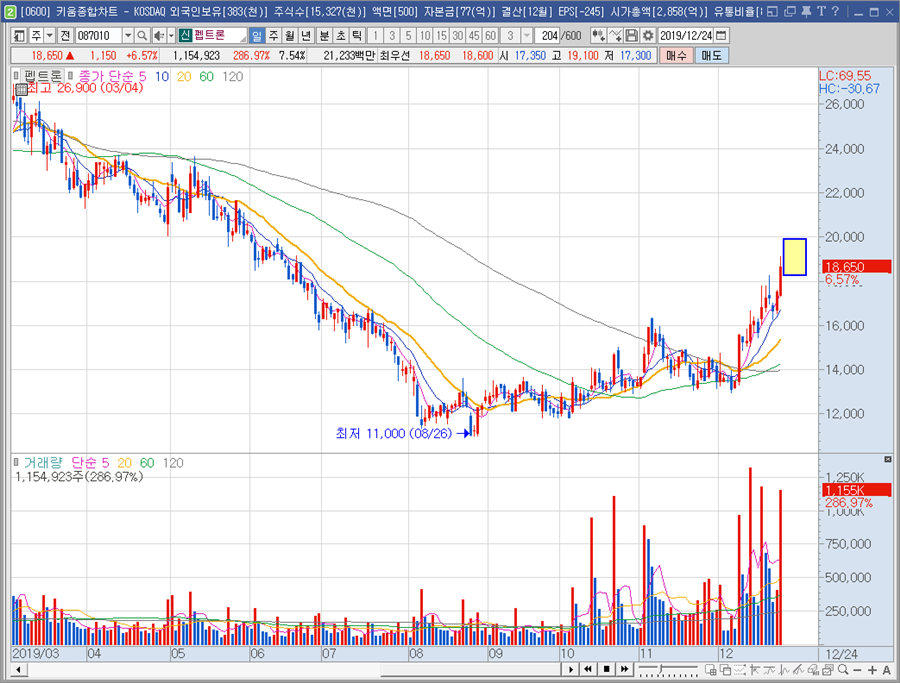
Task: Select the 60 interval tab
Action: coord(490,36)
